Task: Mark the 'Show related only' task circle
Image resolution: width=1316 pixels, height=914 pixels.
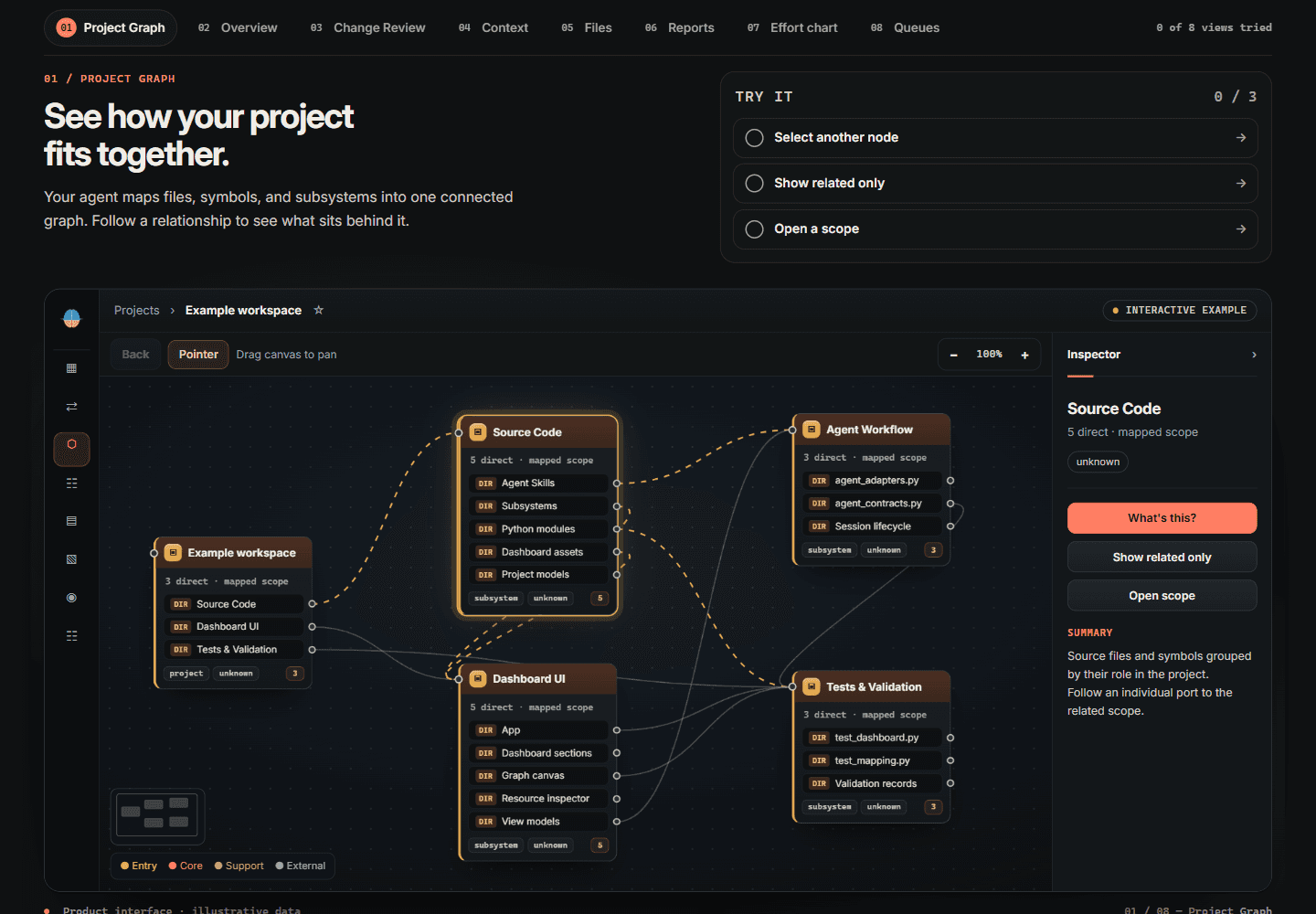Action: click(x=754, y=184)
